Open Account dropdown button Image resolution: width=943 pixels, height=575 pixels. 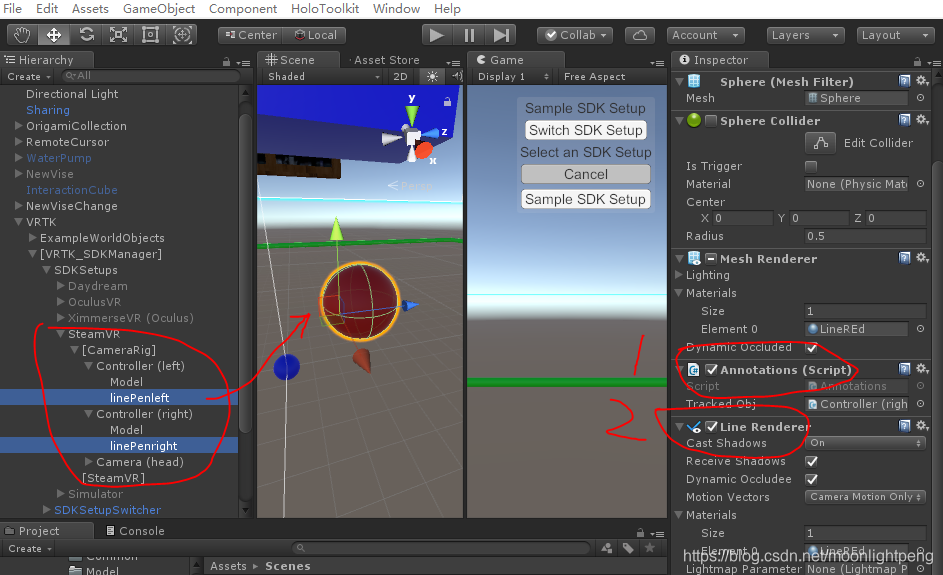pos(705,35)
